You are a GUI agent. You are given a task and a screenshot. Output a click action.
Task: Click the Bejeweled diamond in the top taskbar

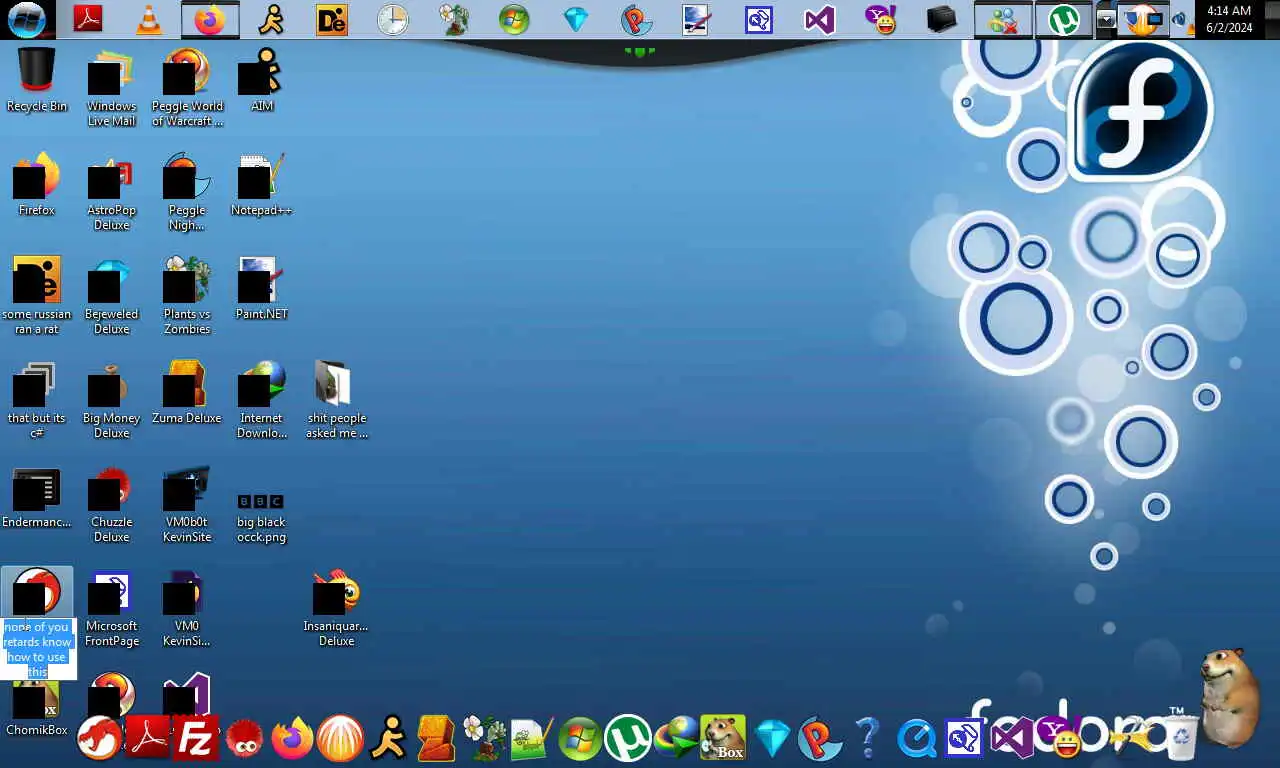tap(576, 19)
